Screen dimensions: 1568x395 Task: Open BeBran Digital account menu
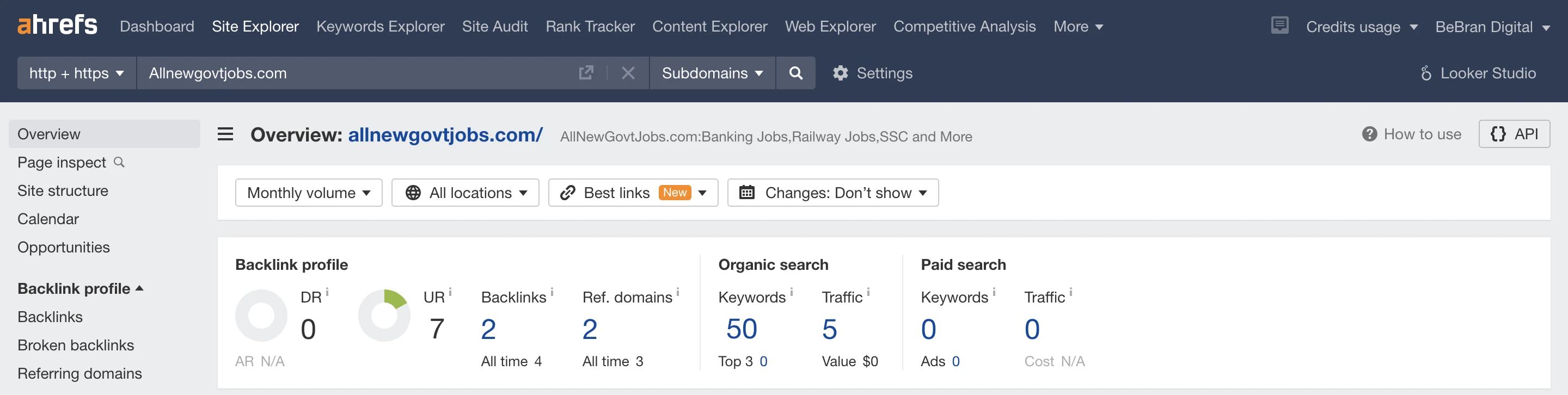coord(1492,27)
